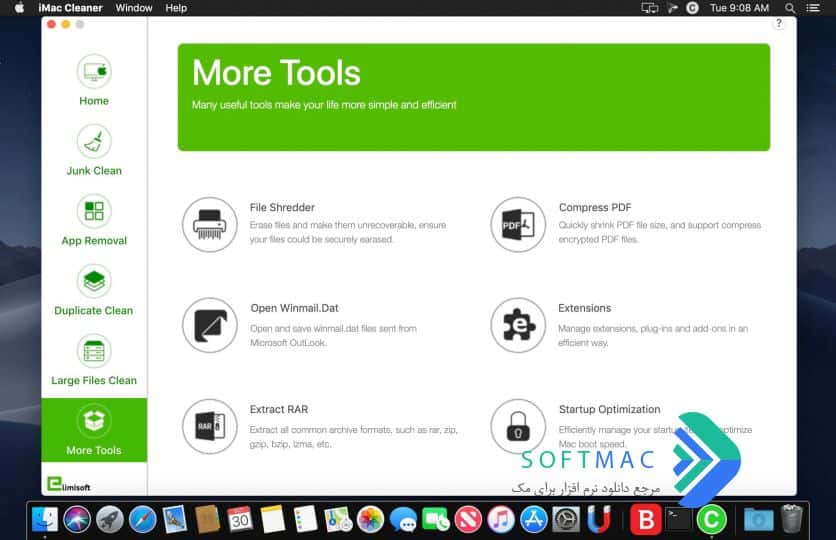The image size is (836, 540).
Task: Open Launchpad rocket in dock
Action: pyautogui.click(x=110, y=519)
